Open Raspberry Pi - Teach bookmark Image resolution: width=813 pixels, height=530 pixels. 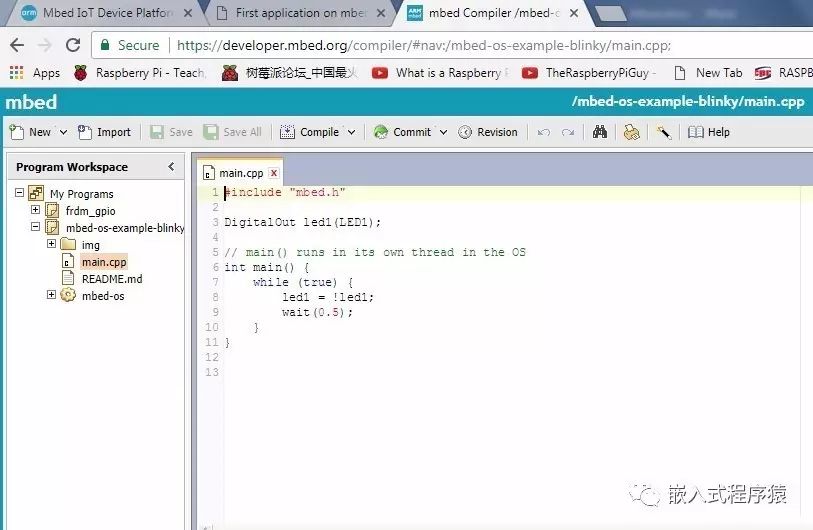point(139,73)
